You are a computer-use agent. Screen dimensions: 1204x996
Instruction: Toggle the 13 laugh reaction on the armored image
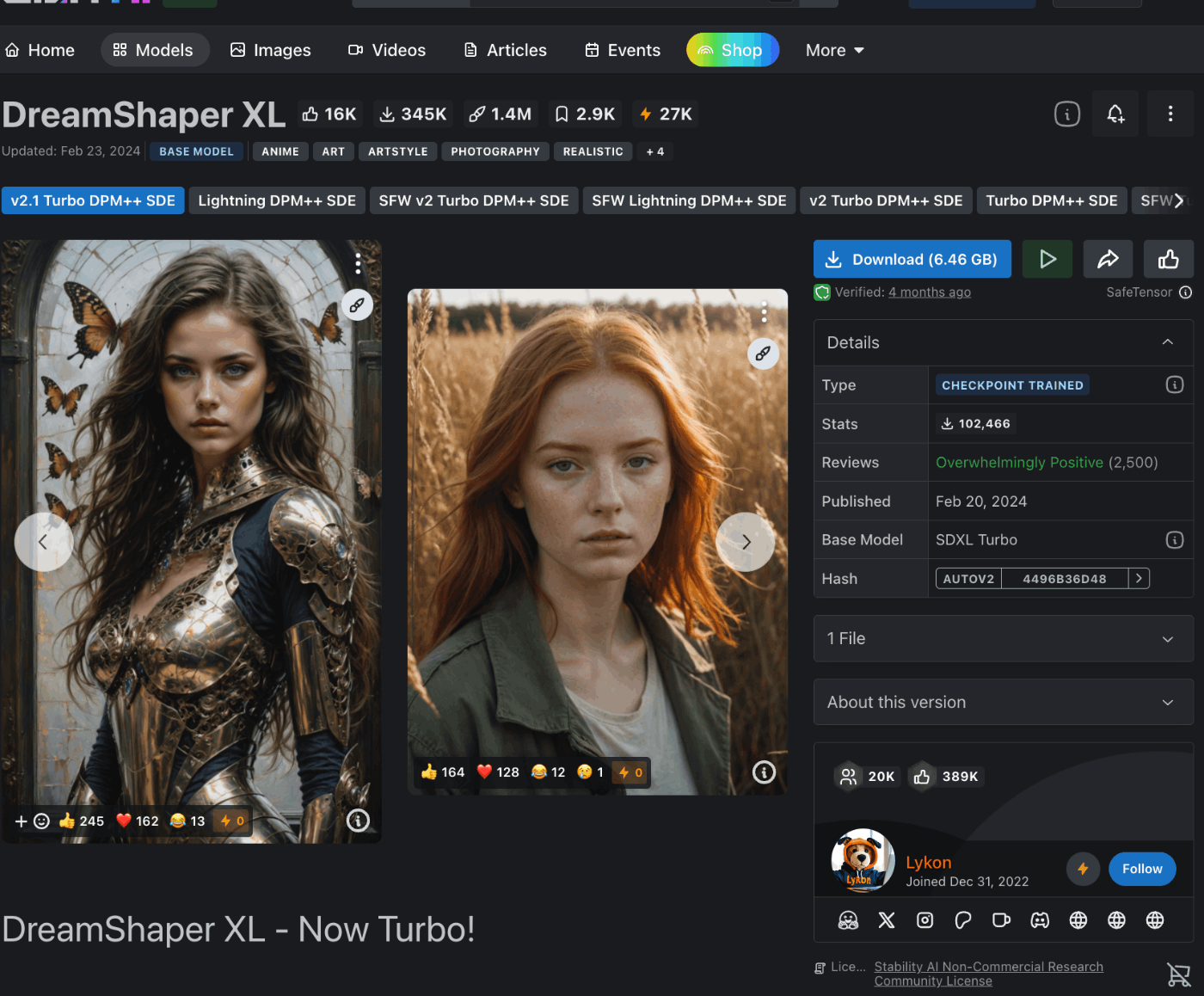tap(187, 821)
